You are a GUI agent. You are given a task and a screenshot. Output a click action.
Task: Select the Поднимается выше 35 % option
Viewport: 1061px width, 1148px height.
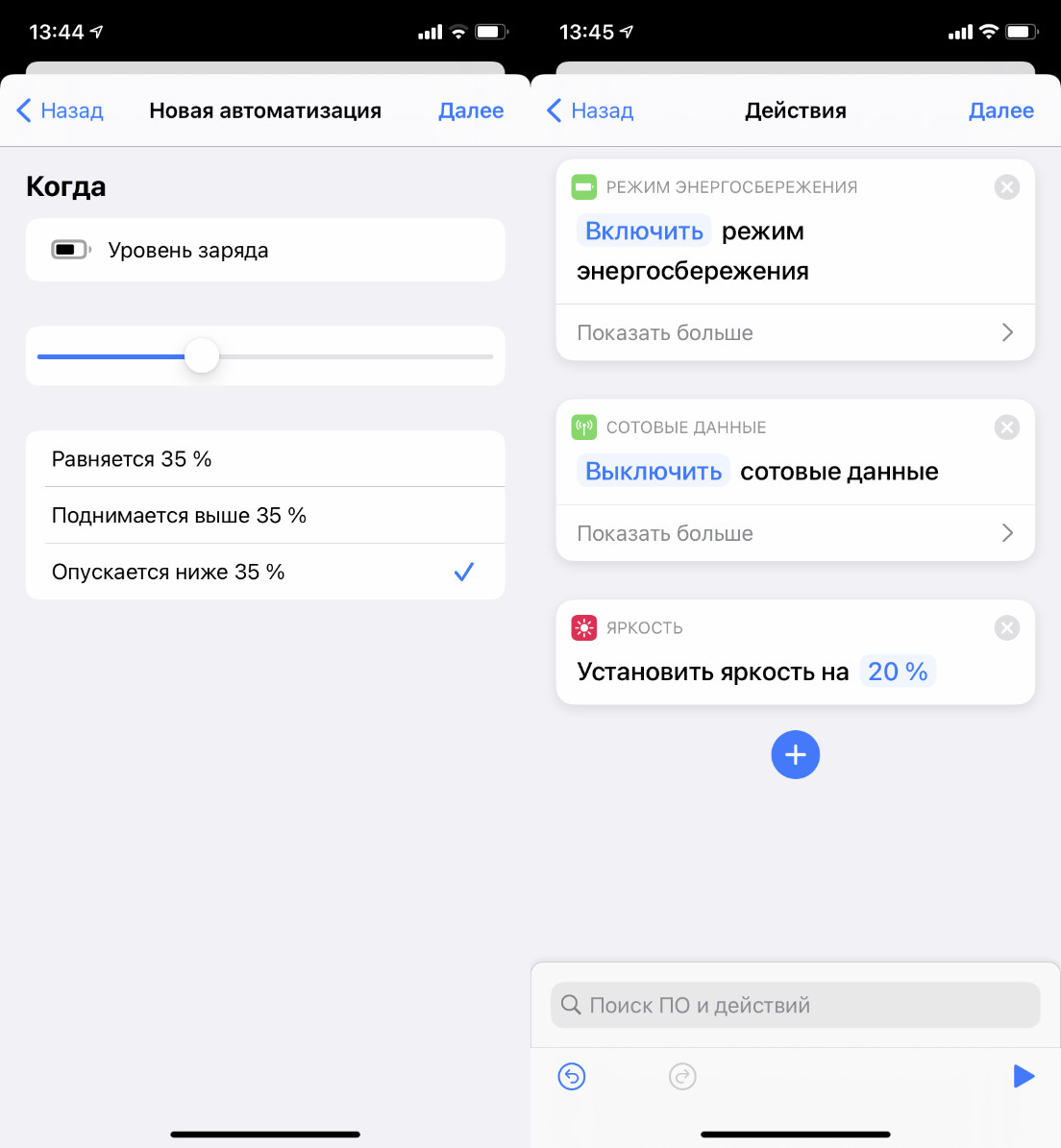click(x=265, y=516)
